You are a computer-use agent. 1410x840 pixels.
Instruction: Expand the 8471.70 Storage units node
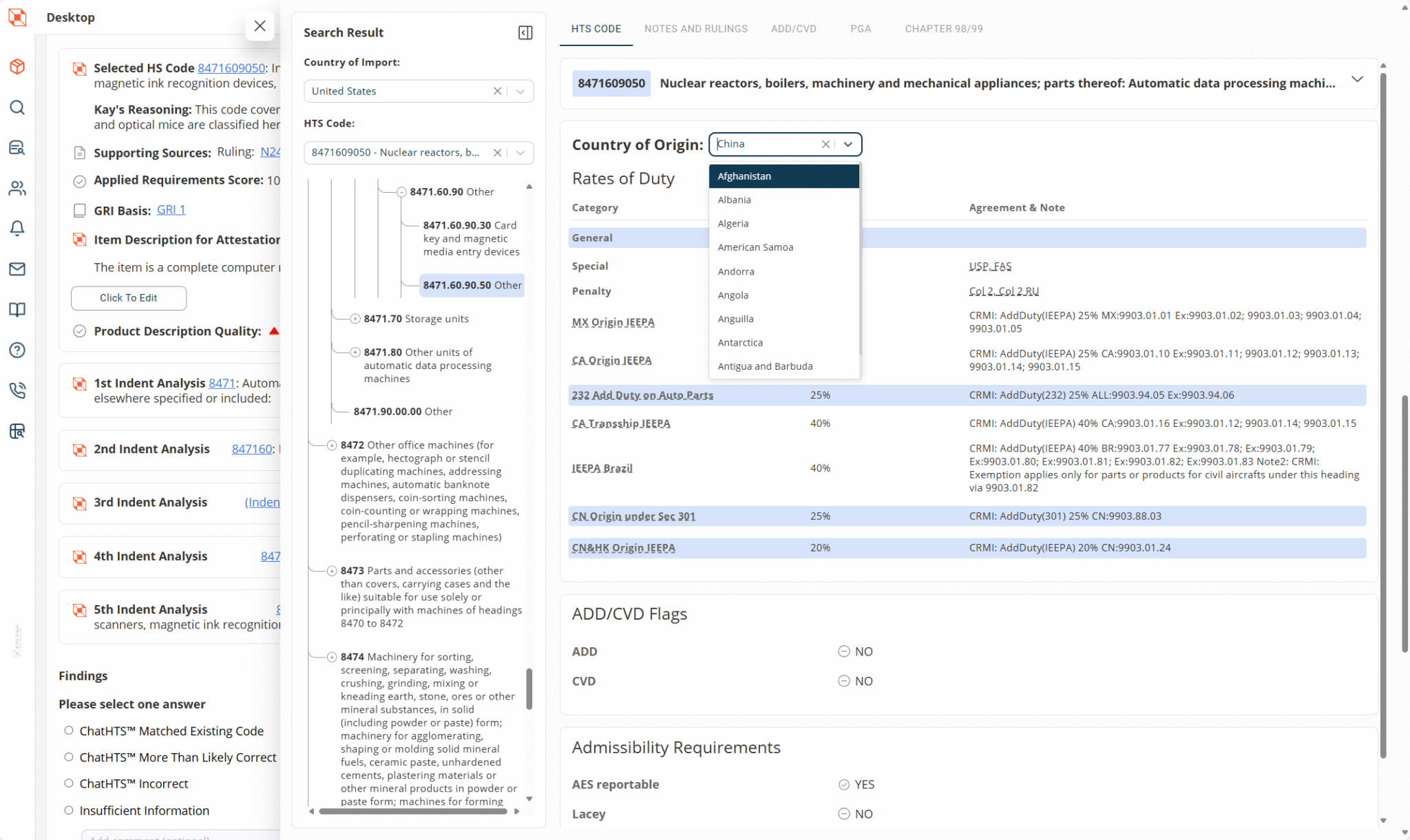pyautogui.click(x=355, y=319)
